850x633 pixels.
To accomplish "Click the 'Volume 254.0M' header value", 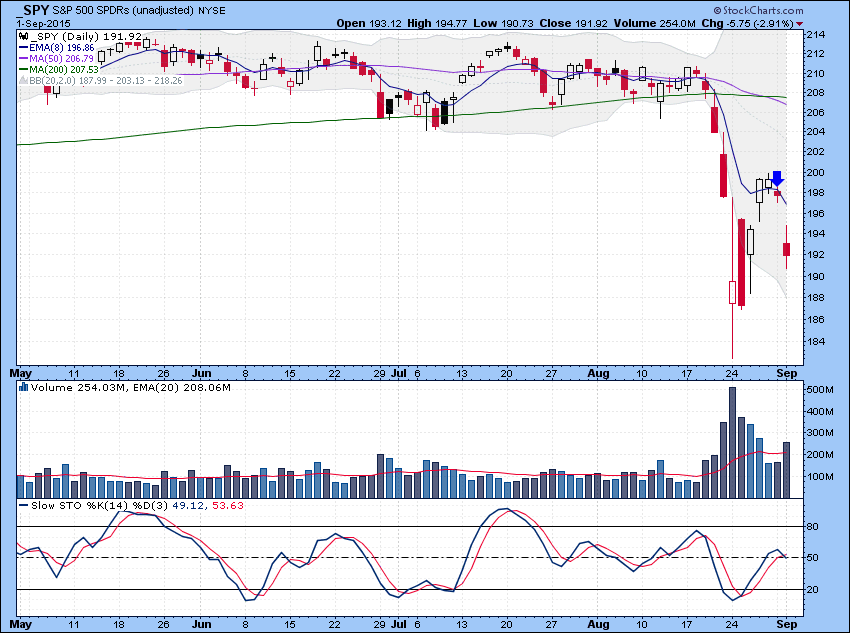I will pyautogui.click(x=655, y=23).
